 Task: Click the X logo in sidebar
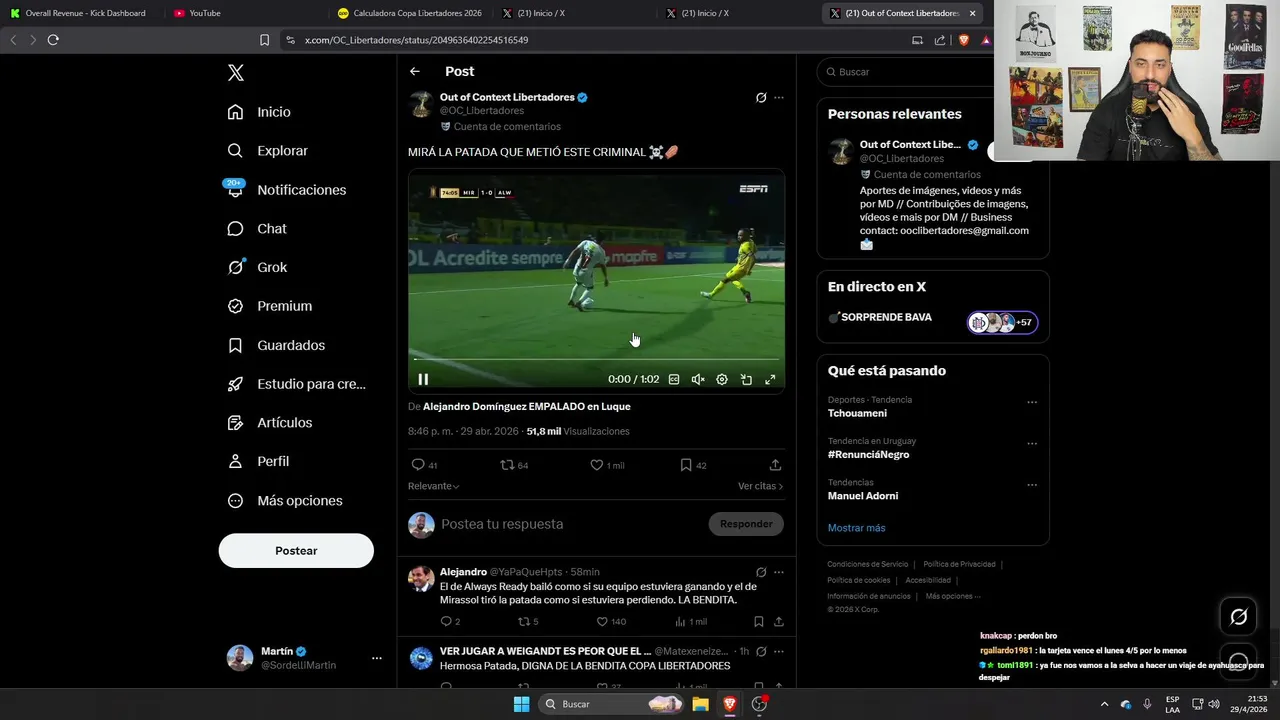coord(236,73)
